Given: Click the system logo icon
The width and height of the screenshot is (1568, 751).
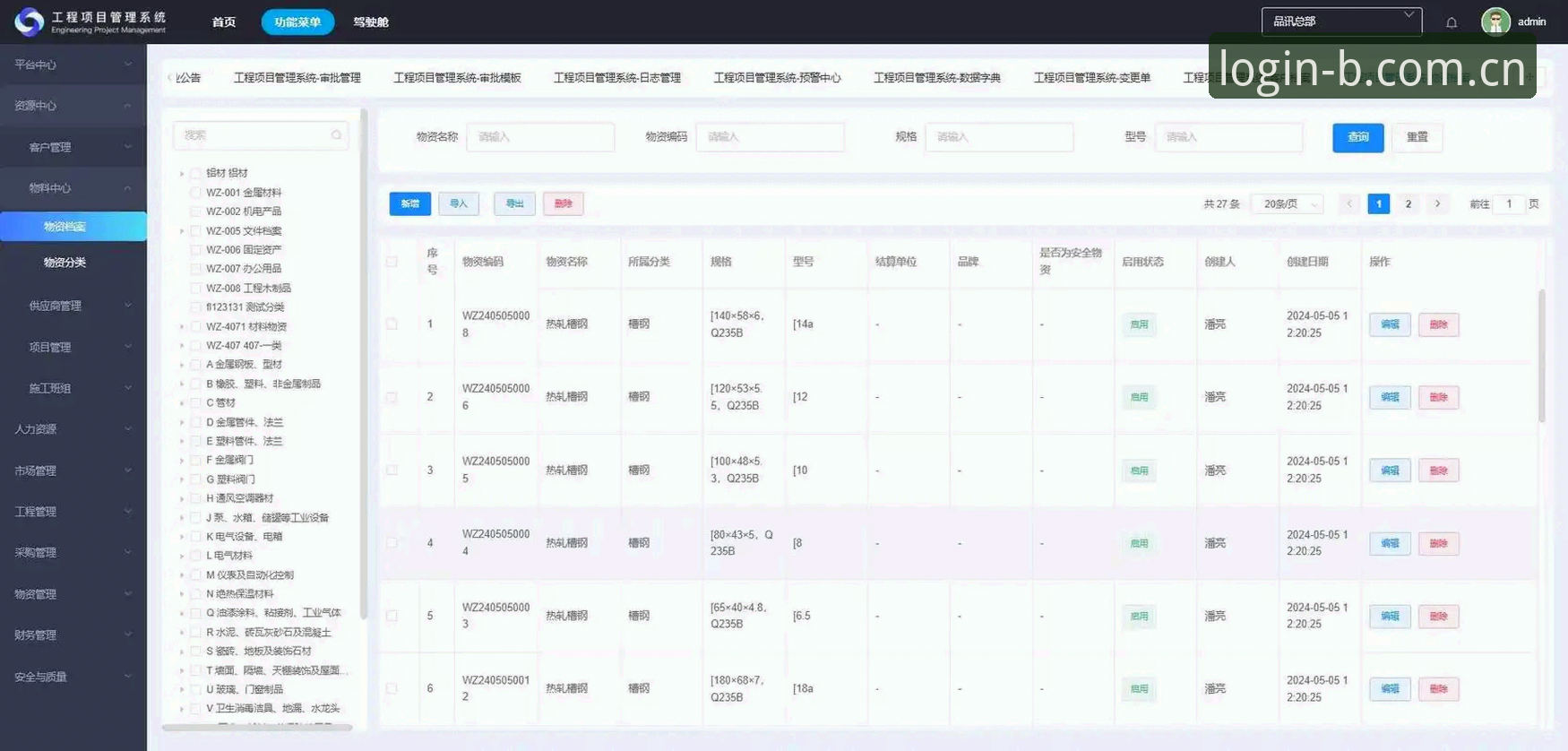Looking at the screenshot, I should [29, 22].
